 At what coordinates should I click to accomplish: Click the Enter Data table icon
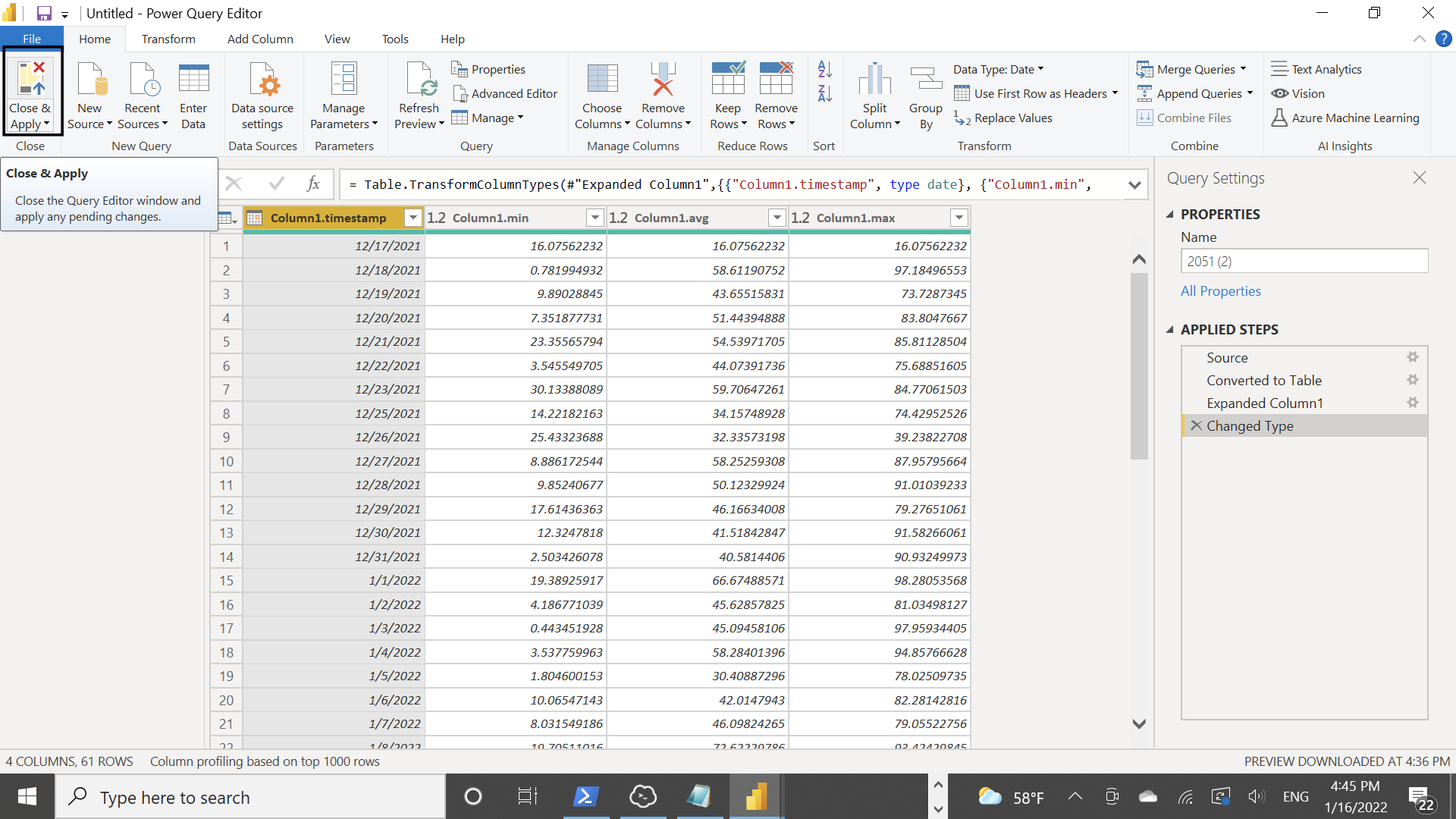(193, 79)
